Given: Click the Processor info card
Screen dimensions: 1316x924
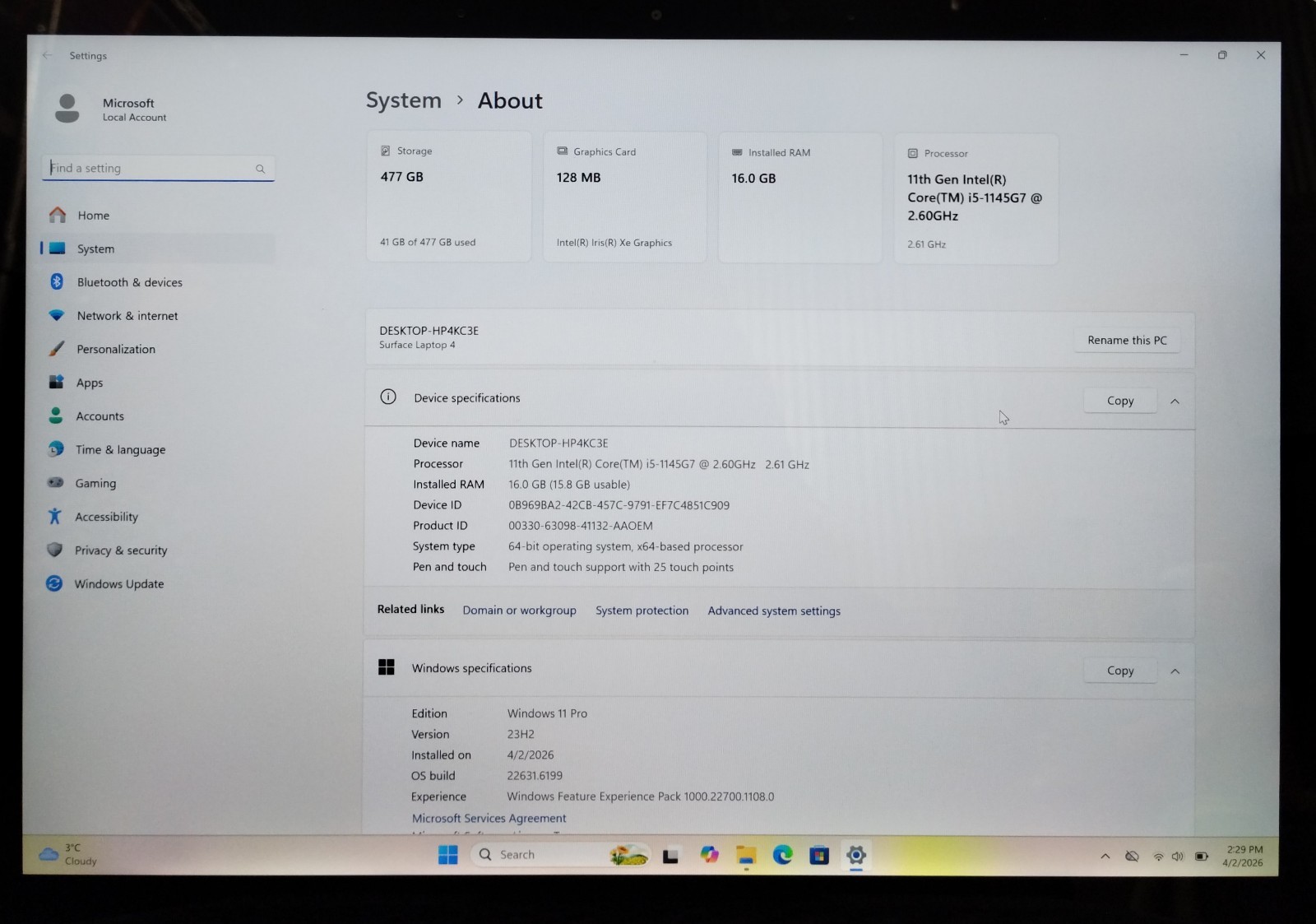Looking at the screenshot, I should point(975,199).
